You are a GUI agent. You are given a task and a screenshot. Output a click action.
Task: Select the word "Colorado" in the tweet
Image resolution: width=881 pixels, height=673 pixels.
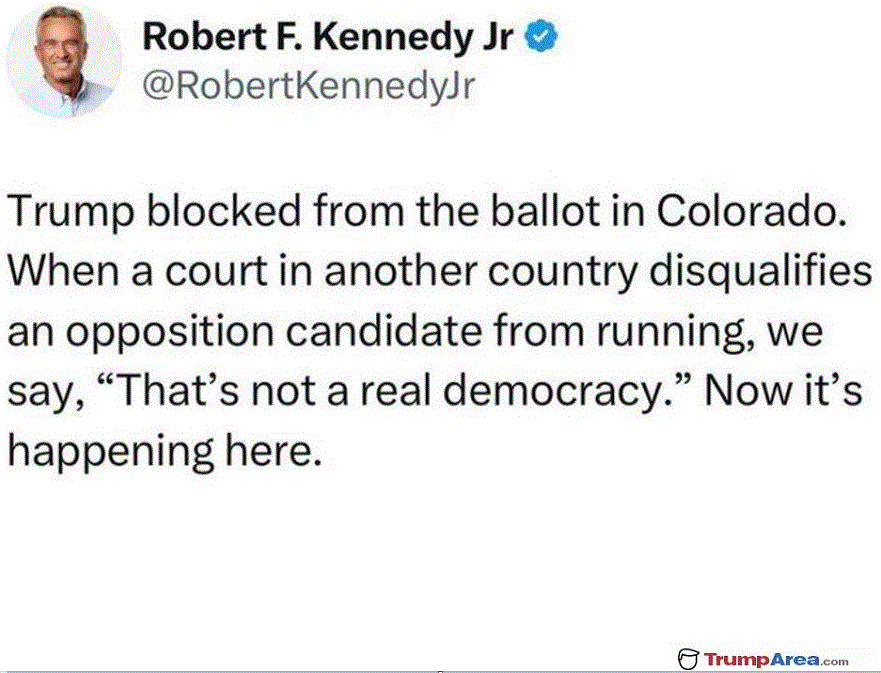(751, 211)
